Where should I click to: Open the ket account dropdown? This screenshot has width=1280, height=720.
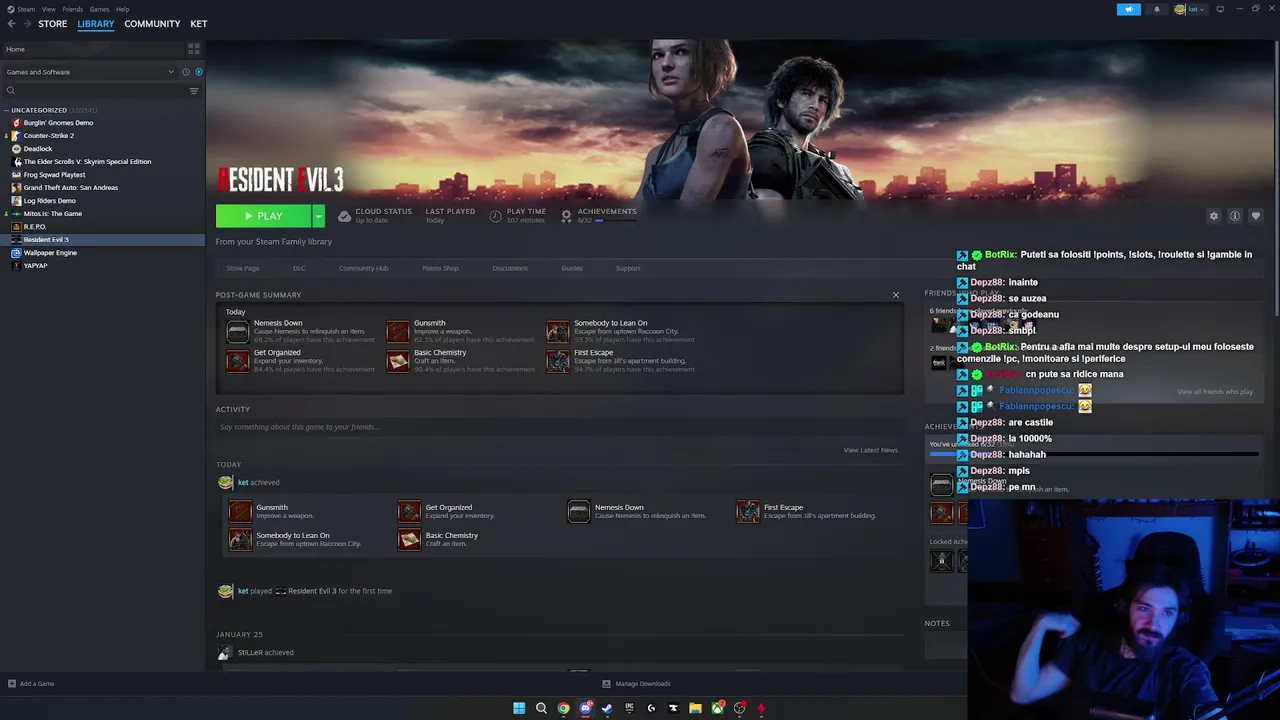1190,9
